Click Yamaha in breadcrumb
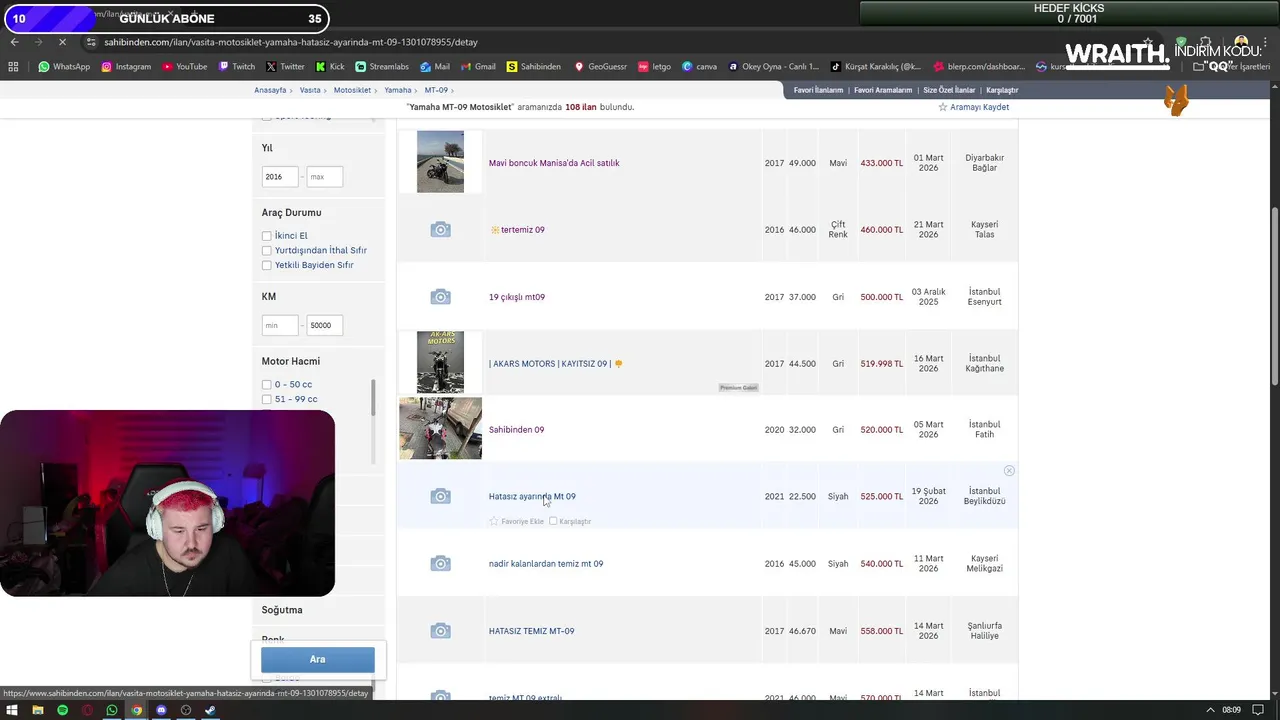Viewport: 1280px width, 720px height. 397,90
